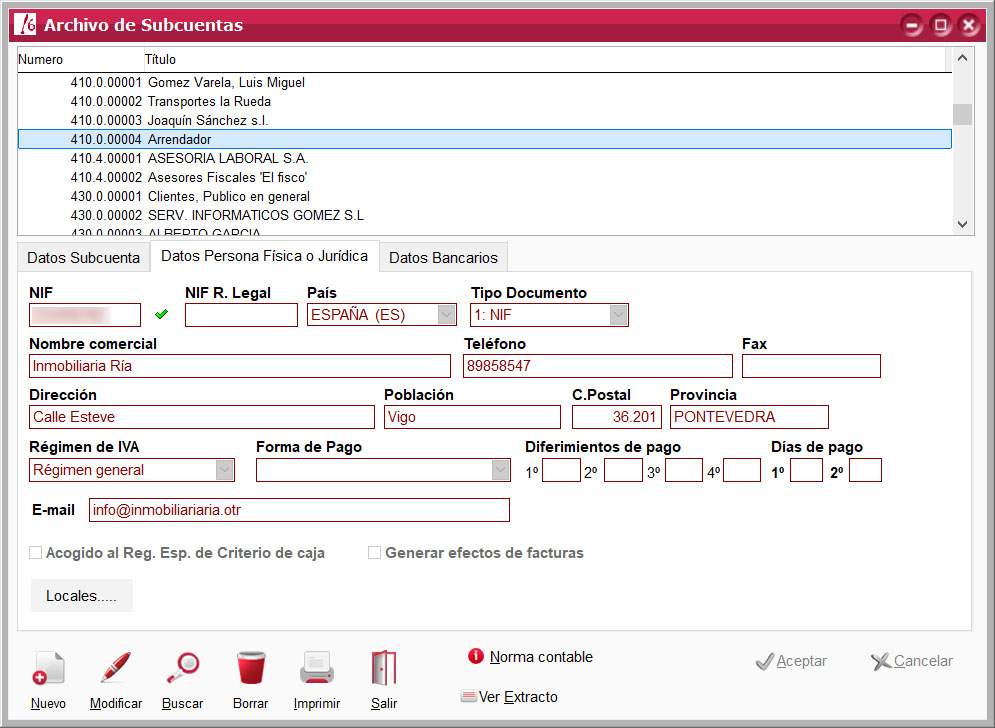995x728 pixels.
Task: Click the Modificar label under pen
Action: pos(116,703)
